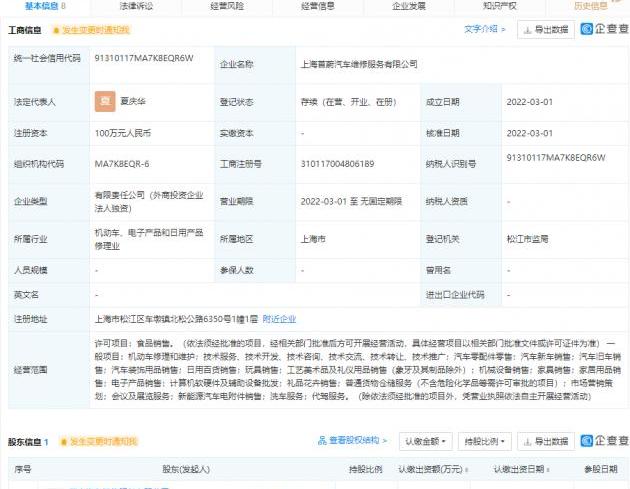Switch to the 经营风险 tab
The height and width of the screenshot is (489, 630).
(227, 6)
